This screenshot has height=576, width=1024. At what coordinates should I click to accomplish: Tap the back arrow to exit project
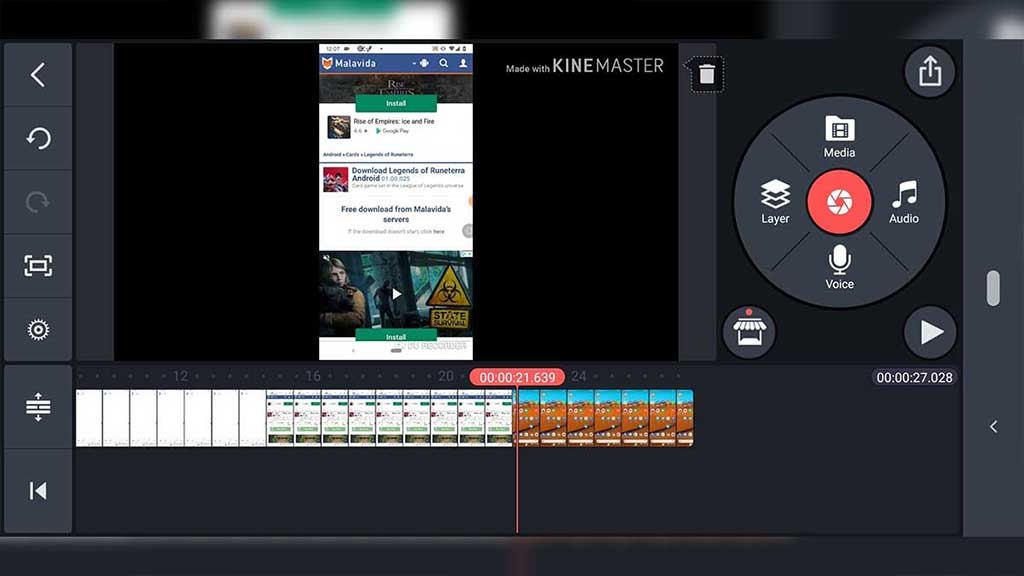[38, 75]
